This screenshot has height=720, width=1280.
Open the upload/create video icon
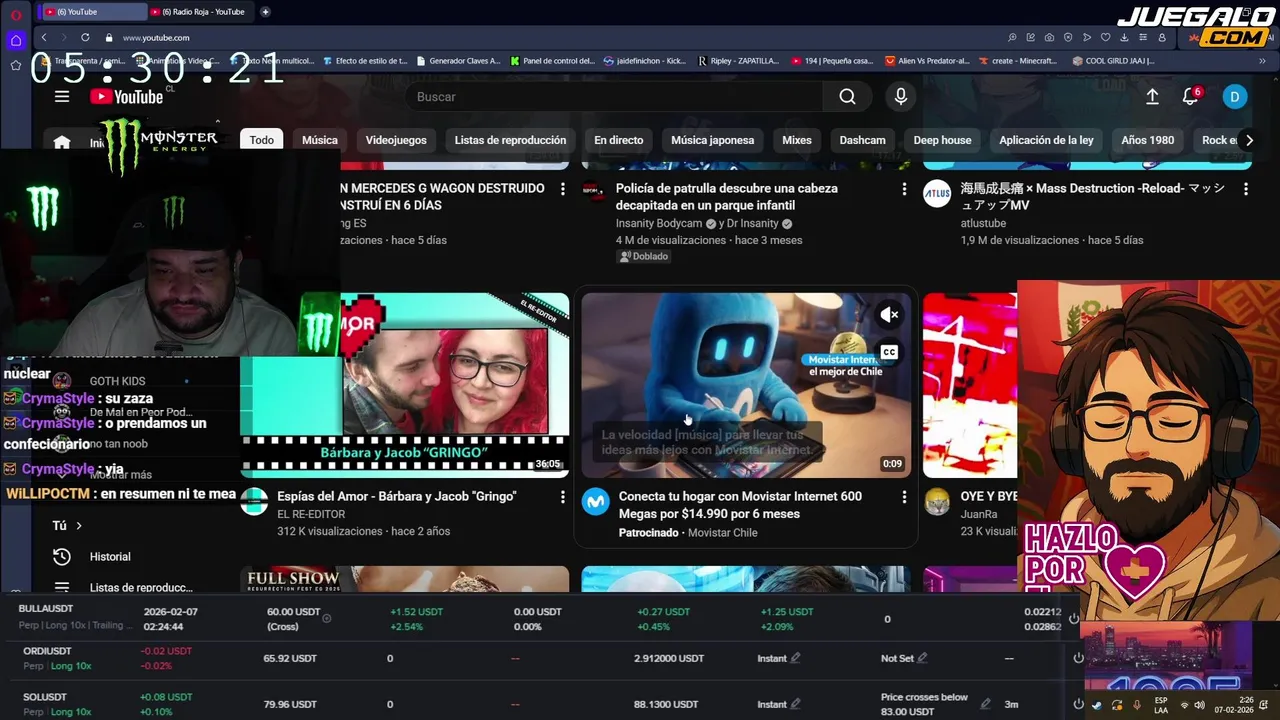[x=1152, y=97]
